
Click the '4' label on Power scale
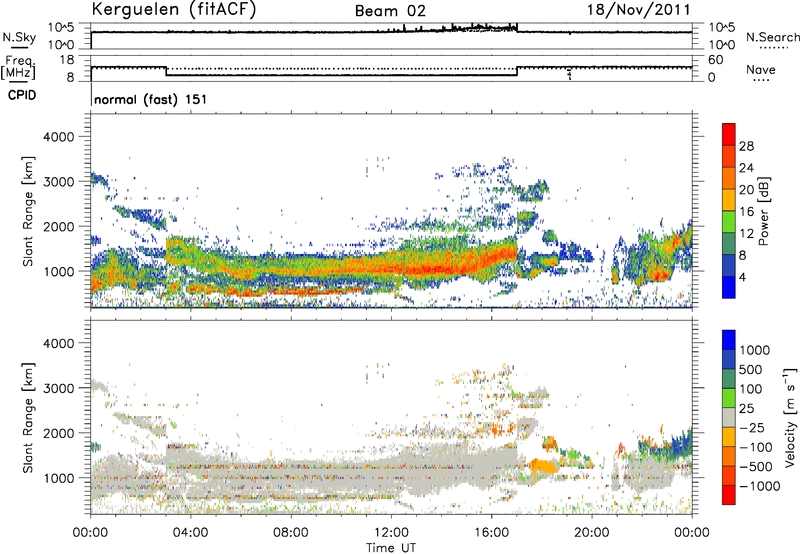[x=743, y=278]
